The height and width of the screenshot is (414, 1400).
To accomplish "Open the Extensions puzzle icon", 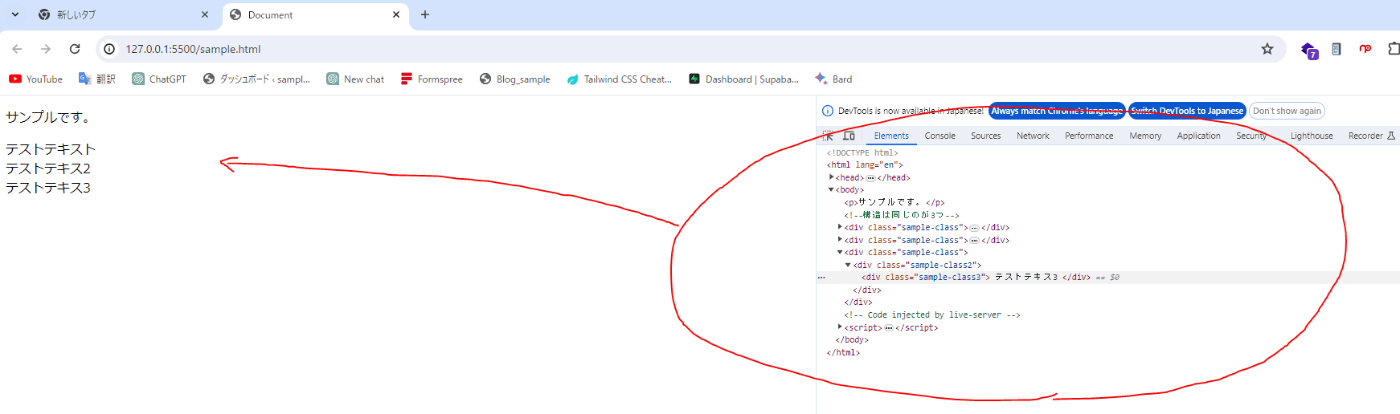I will click(x=1394, y=48).
